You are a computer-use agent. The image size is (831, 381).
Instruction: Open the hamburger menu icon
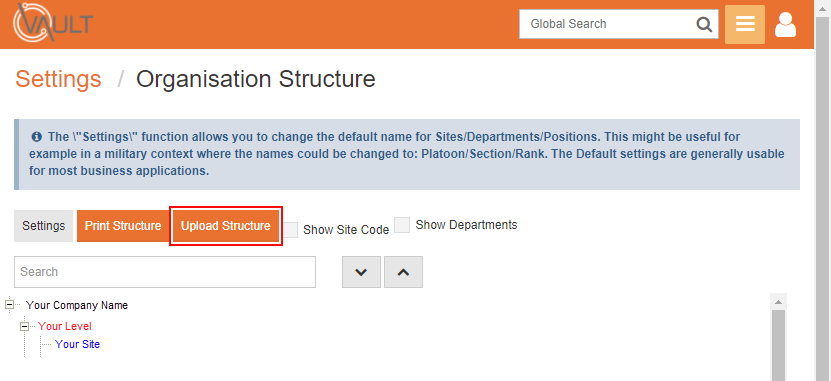click(x=745, y=24)
